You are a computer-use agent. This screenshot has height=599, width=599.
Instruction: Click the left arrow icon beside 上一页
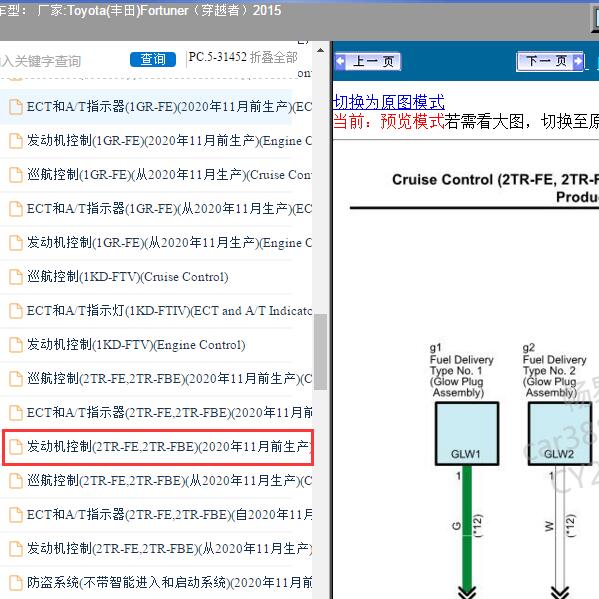click(x=340, y=62)
